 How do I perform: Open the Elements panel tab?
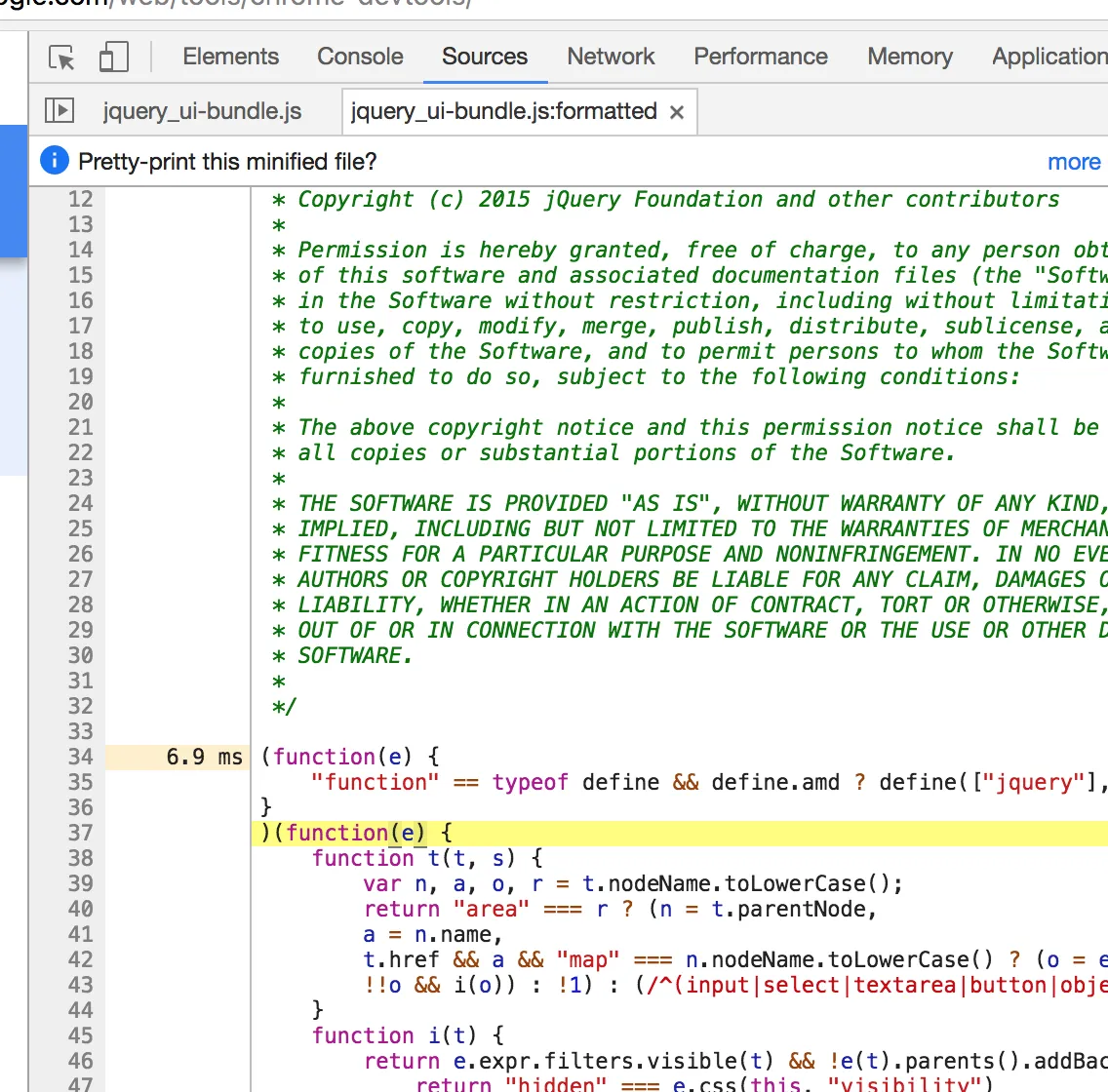[x=230, y=57]
